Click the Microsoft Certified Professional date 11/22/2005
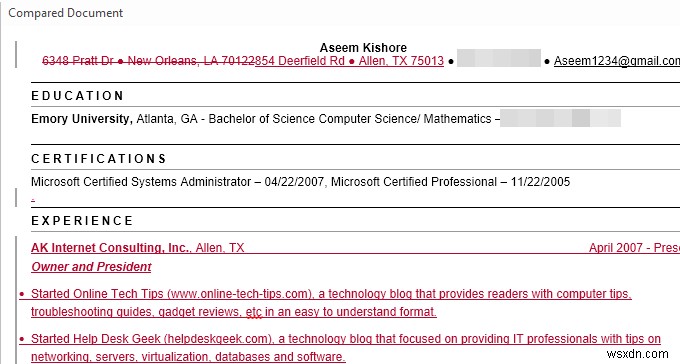The image size is (680, 364). 540,182
